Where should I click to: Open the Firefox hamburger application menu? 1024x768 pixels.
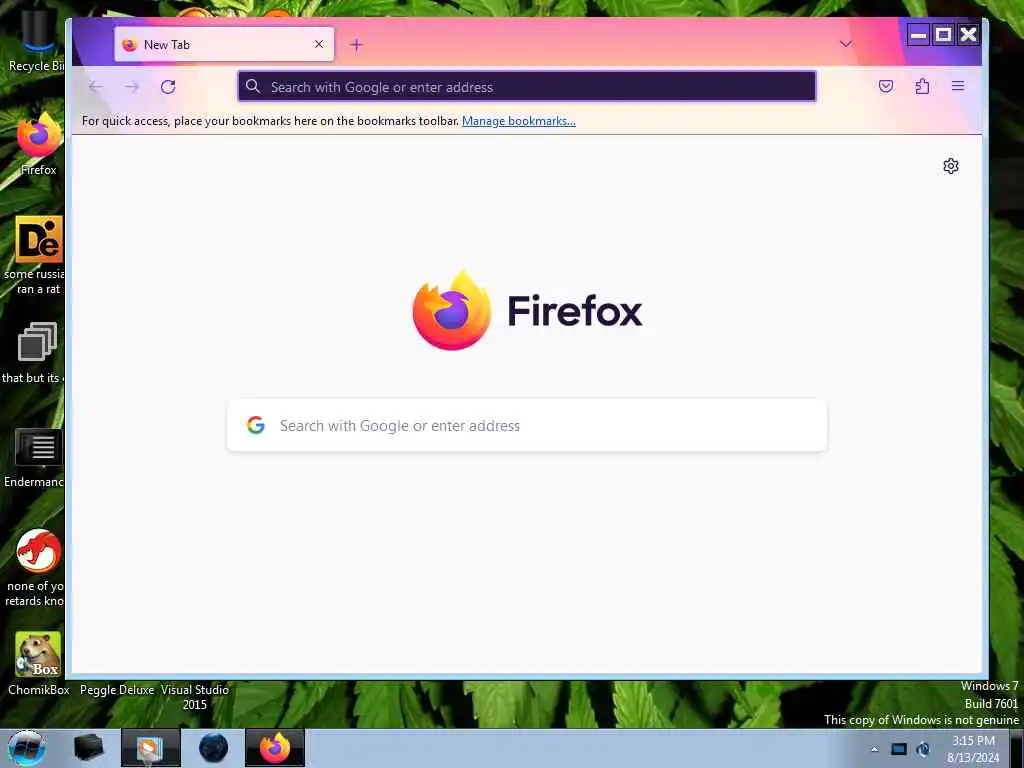point(958,86)
